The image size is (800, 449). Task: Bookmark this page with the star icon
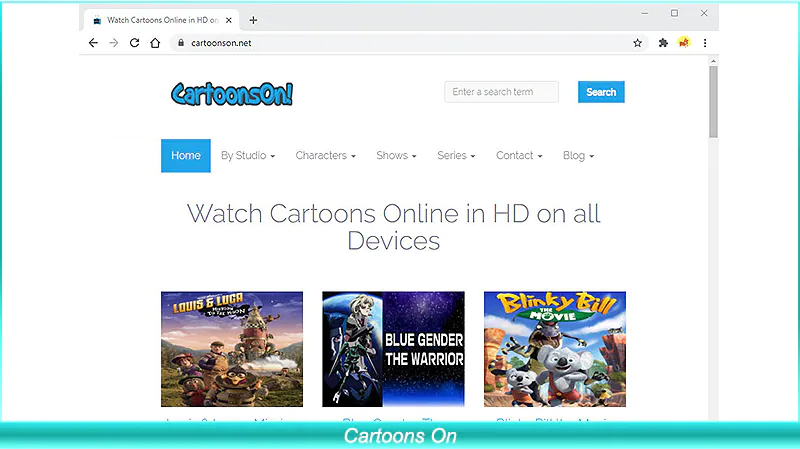637,43
